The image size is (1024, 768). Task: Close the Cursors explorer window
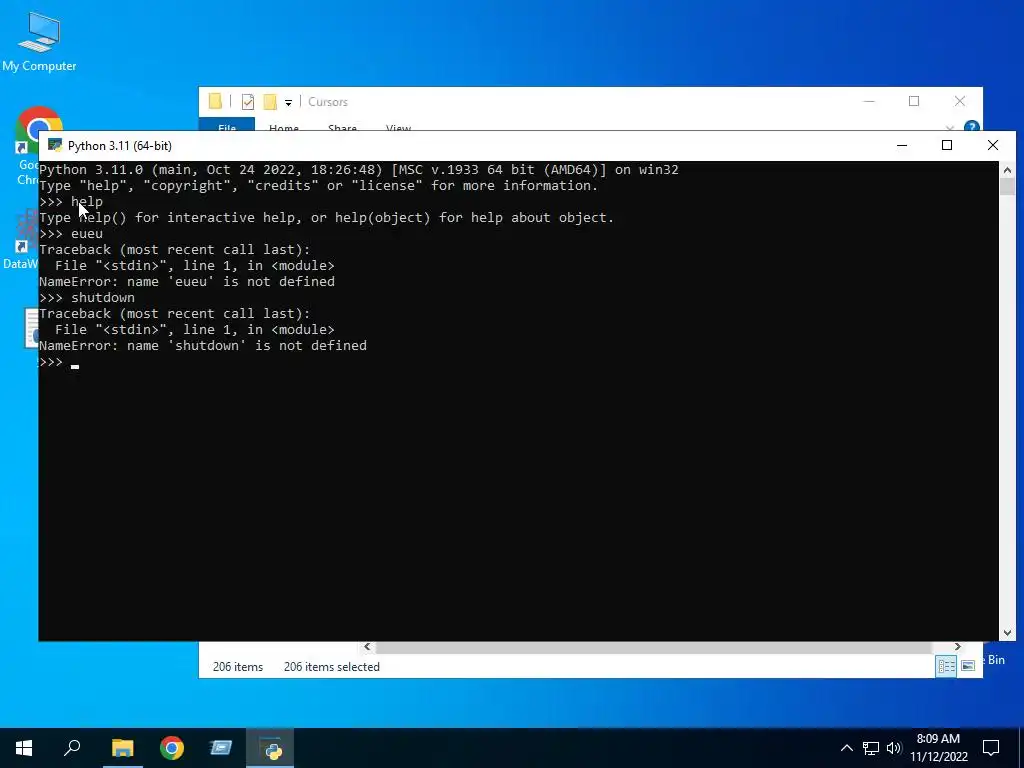959,101
